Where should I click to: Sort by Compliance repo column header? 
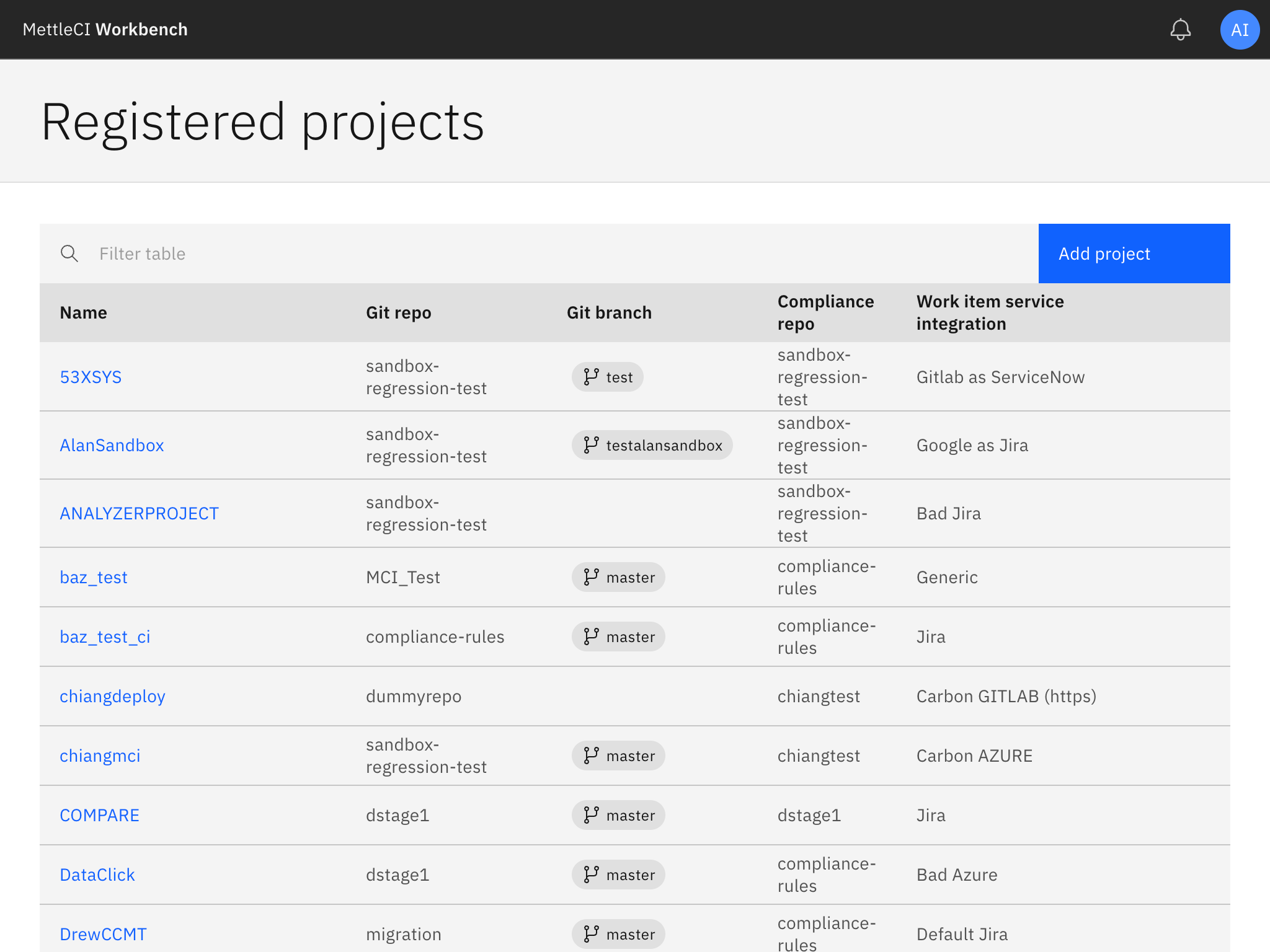coord(825,312)
